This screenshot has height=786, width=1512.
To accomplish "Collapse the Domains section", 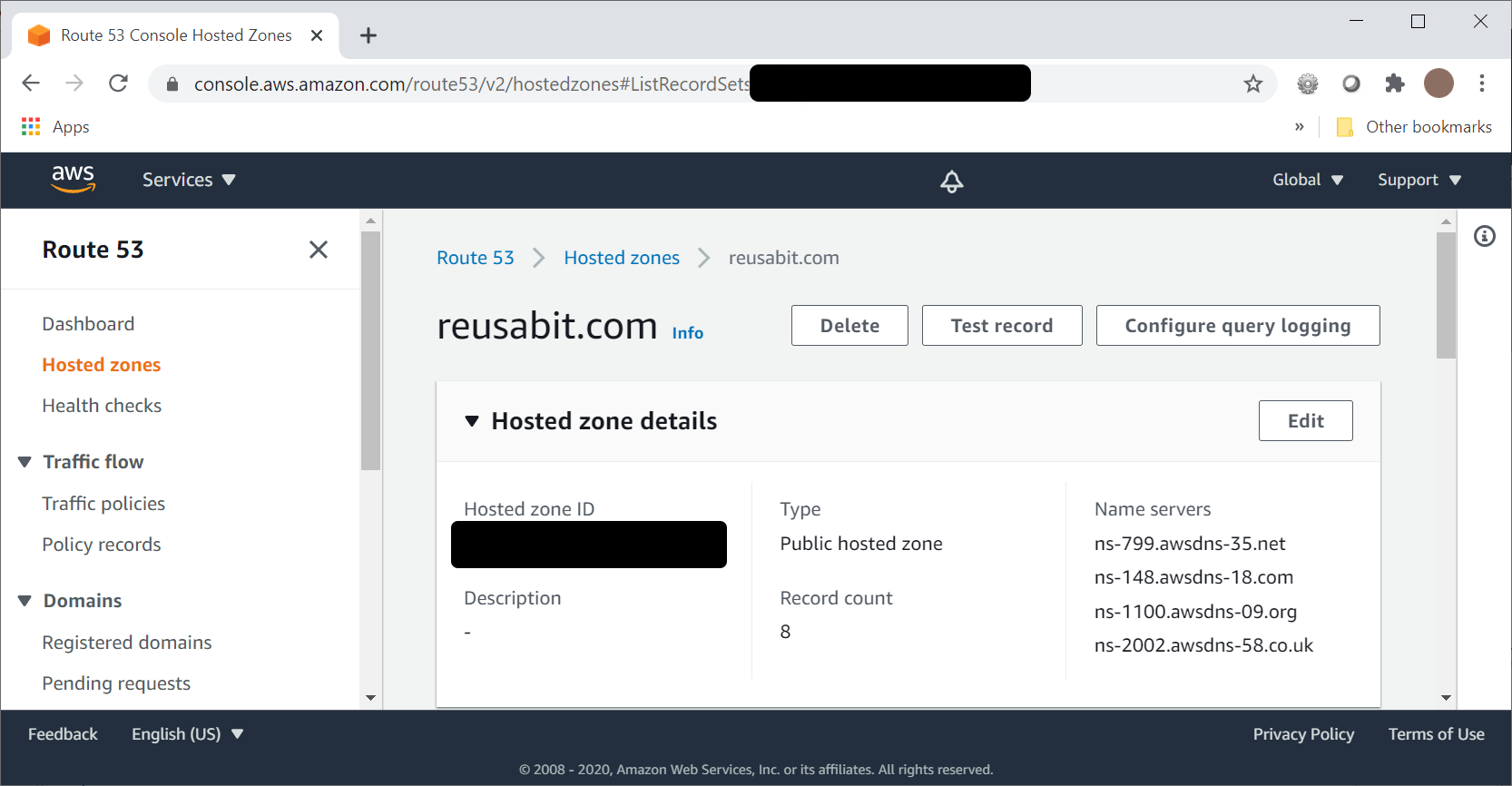I will tap(25, 601).
